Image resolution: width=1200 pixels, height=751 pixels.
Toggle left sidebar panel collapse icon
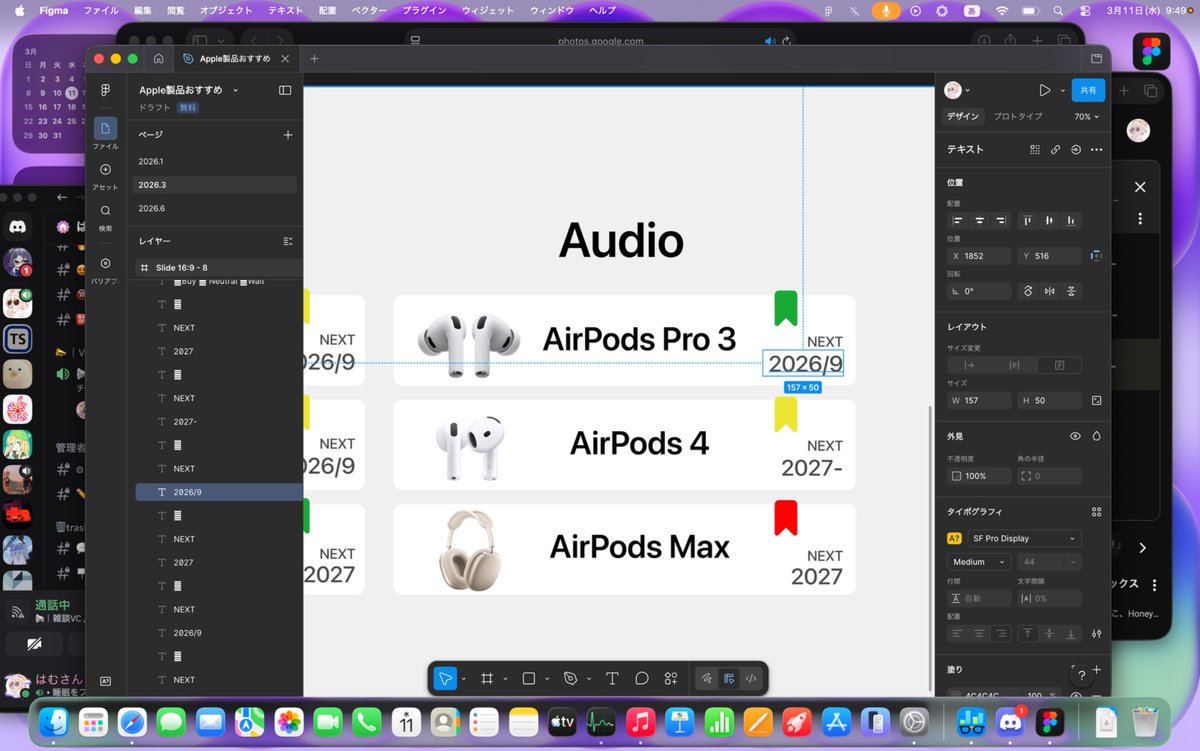[x=285, y=90]
